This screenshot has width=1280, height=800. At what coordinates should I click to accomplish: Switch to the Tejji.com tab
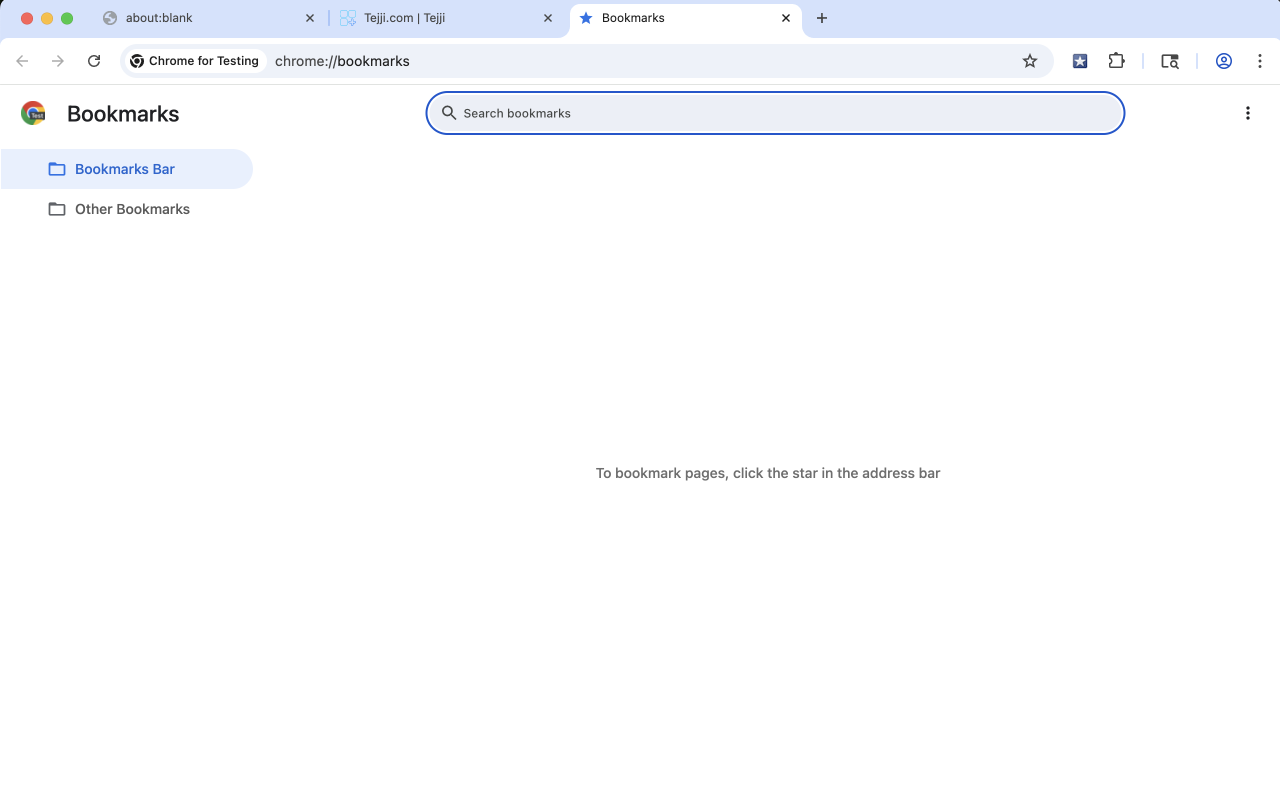click(430, 18)
